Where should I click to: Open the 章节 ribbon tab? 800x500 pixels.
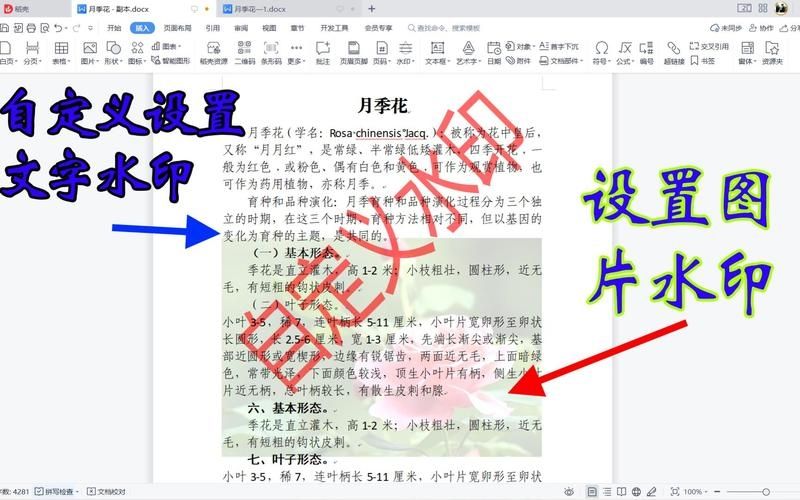297,28
